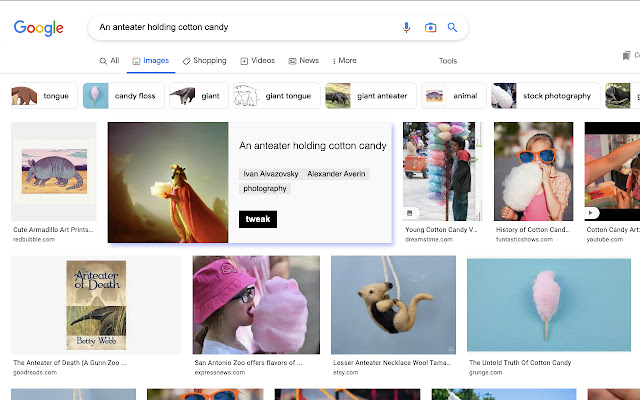Open the Anteater of Death book cover
The width and height of the screenshot is (640, 400).
click(96, 305)
